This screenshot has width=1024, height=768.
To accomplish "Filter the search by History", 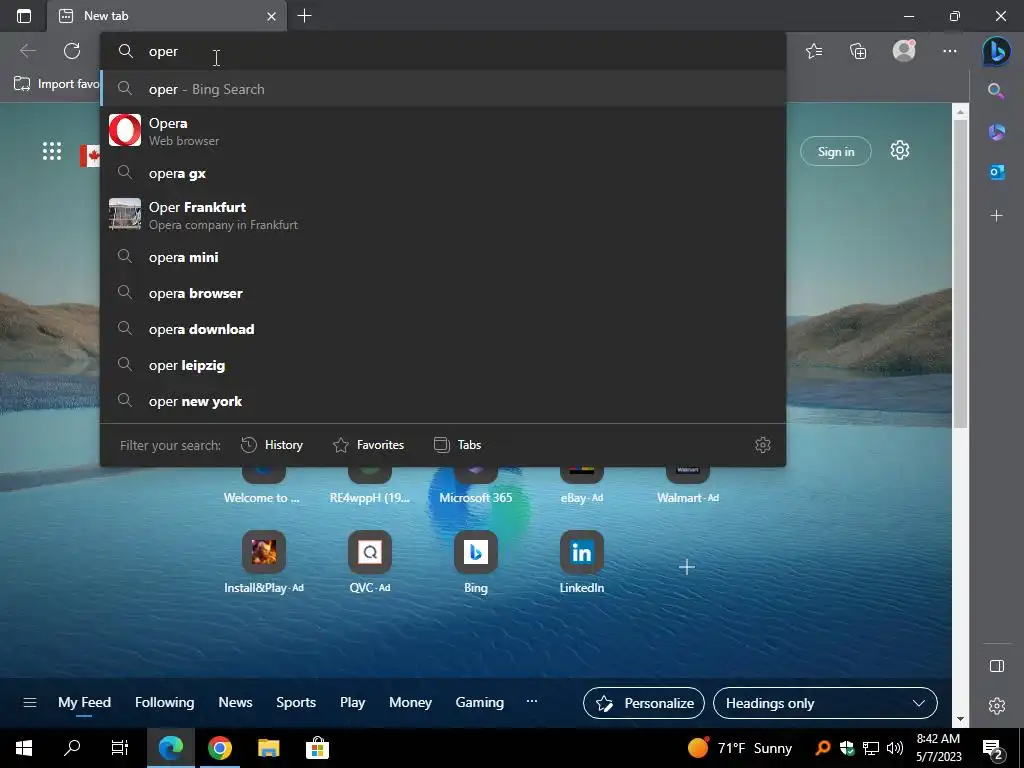I will click(272, 445).
